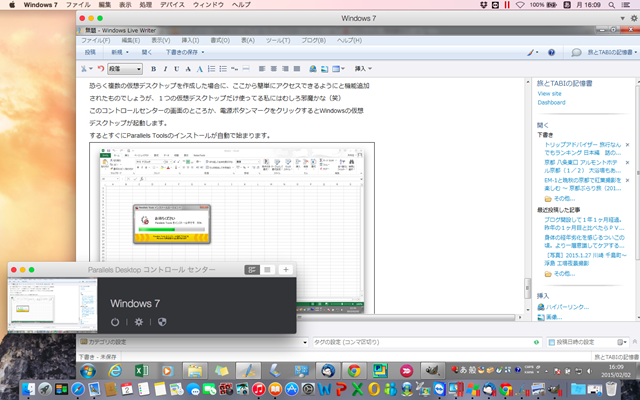Open Excel from the Windows taskbar
640x400 pixels.
tap(141, 371)
